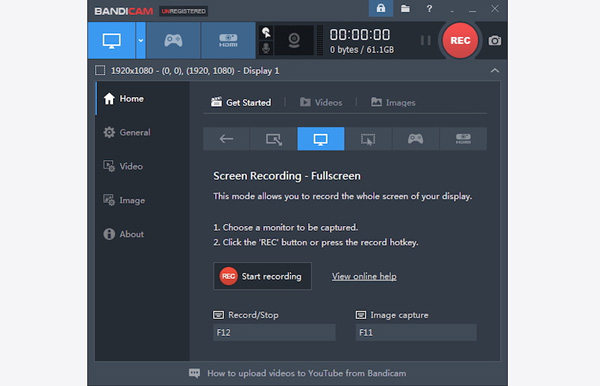Collapse the panel with the chevron arrow

tap(495, 70)
